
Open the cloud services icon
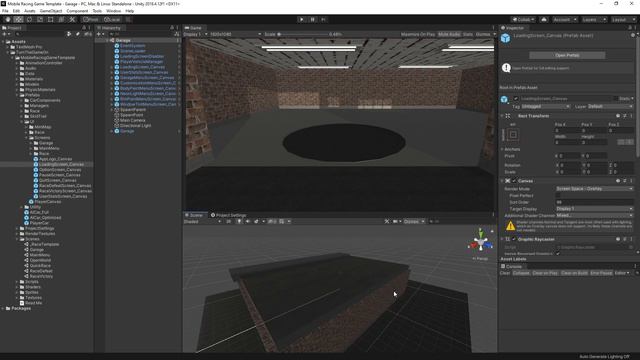coord(544,20)
